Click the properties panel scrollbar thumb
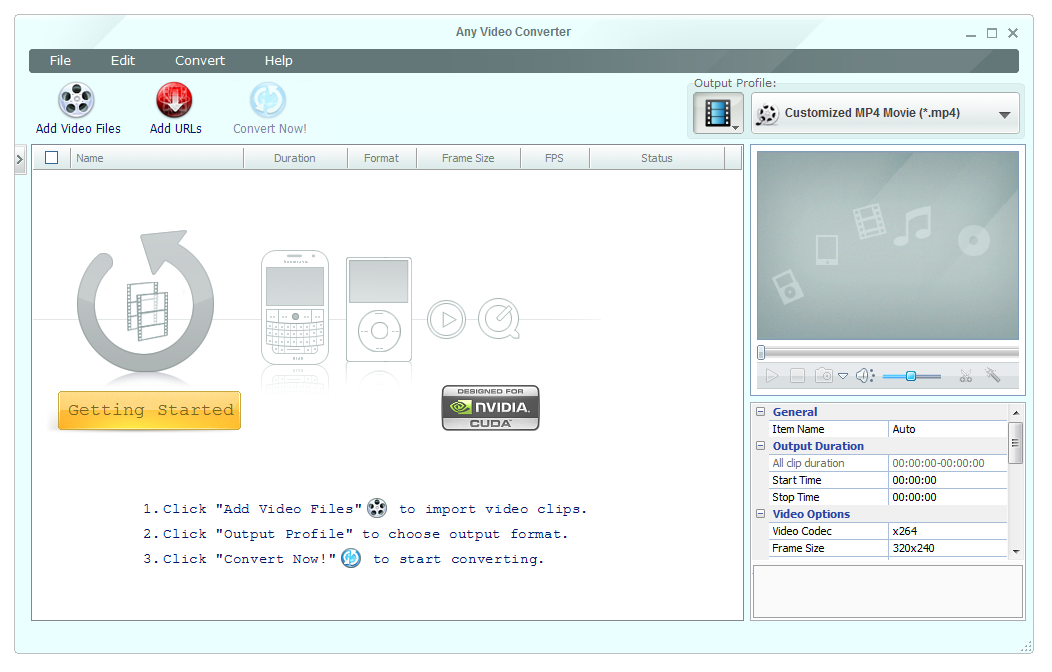The height and width of the screenshot is (672, 1052). pyautogui.click(x=1016, y=443)
